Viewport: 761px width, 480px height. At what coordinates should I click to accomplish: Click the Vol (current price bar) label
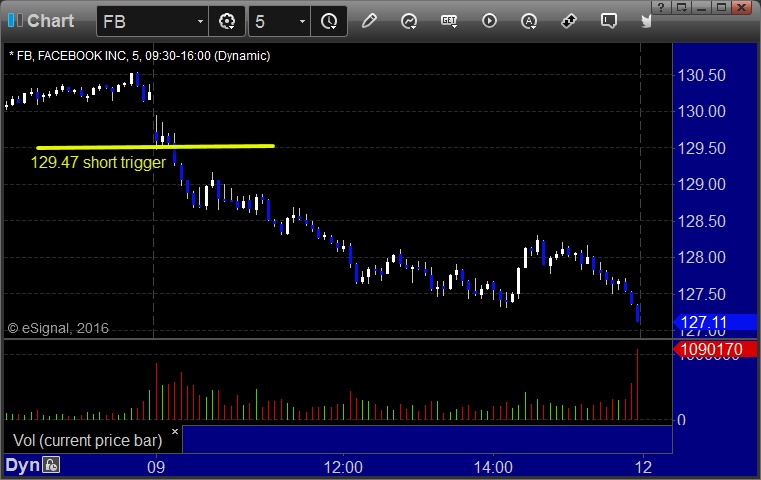[87, 440]
